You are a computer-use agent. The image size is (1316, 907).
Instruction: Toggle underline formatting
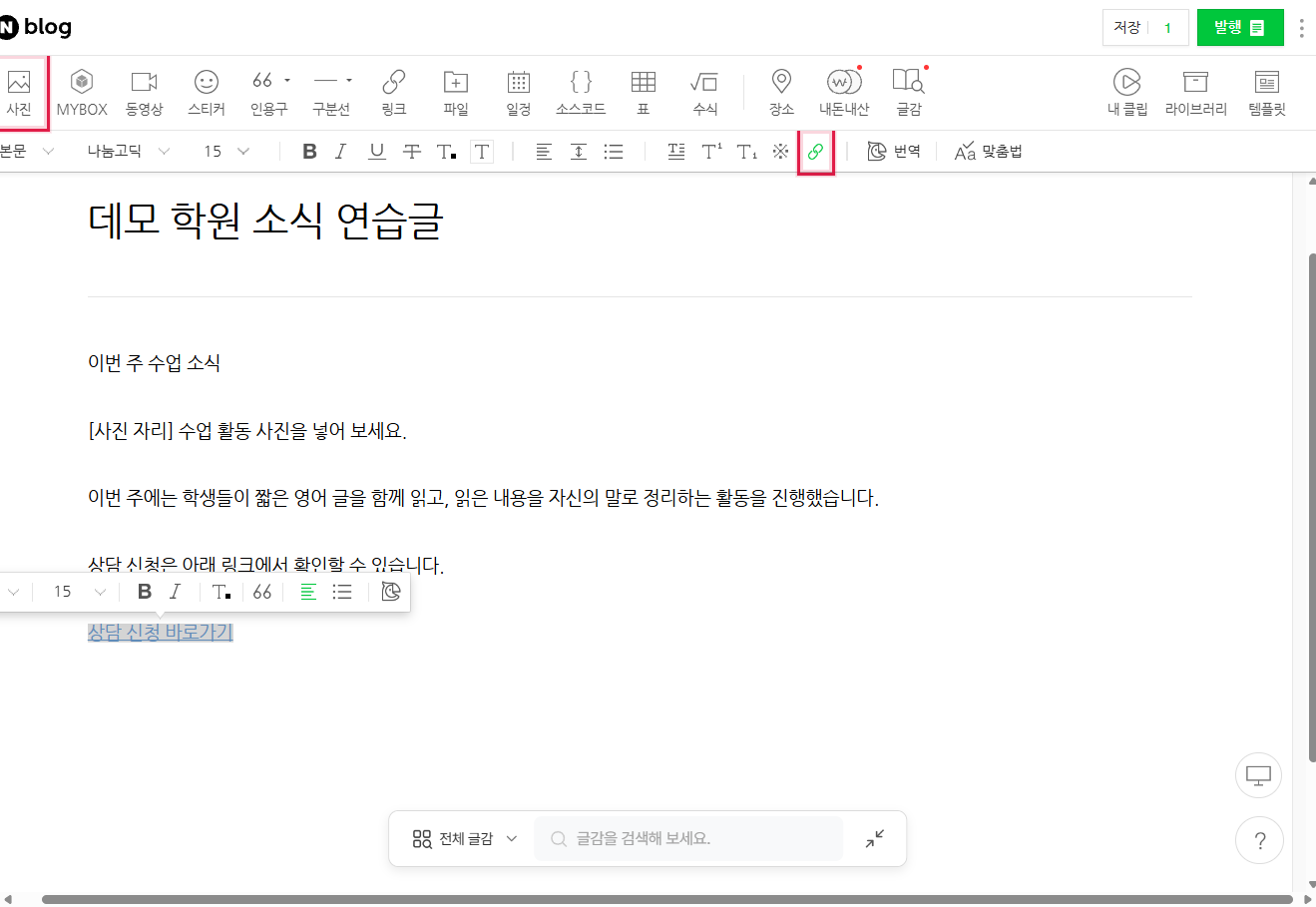[x=376, y=152]
